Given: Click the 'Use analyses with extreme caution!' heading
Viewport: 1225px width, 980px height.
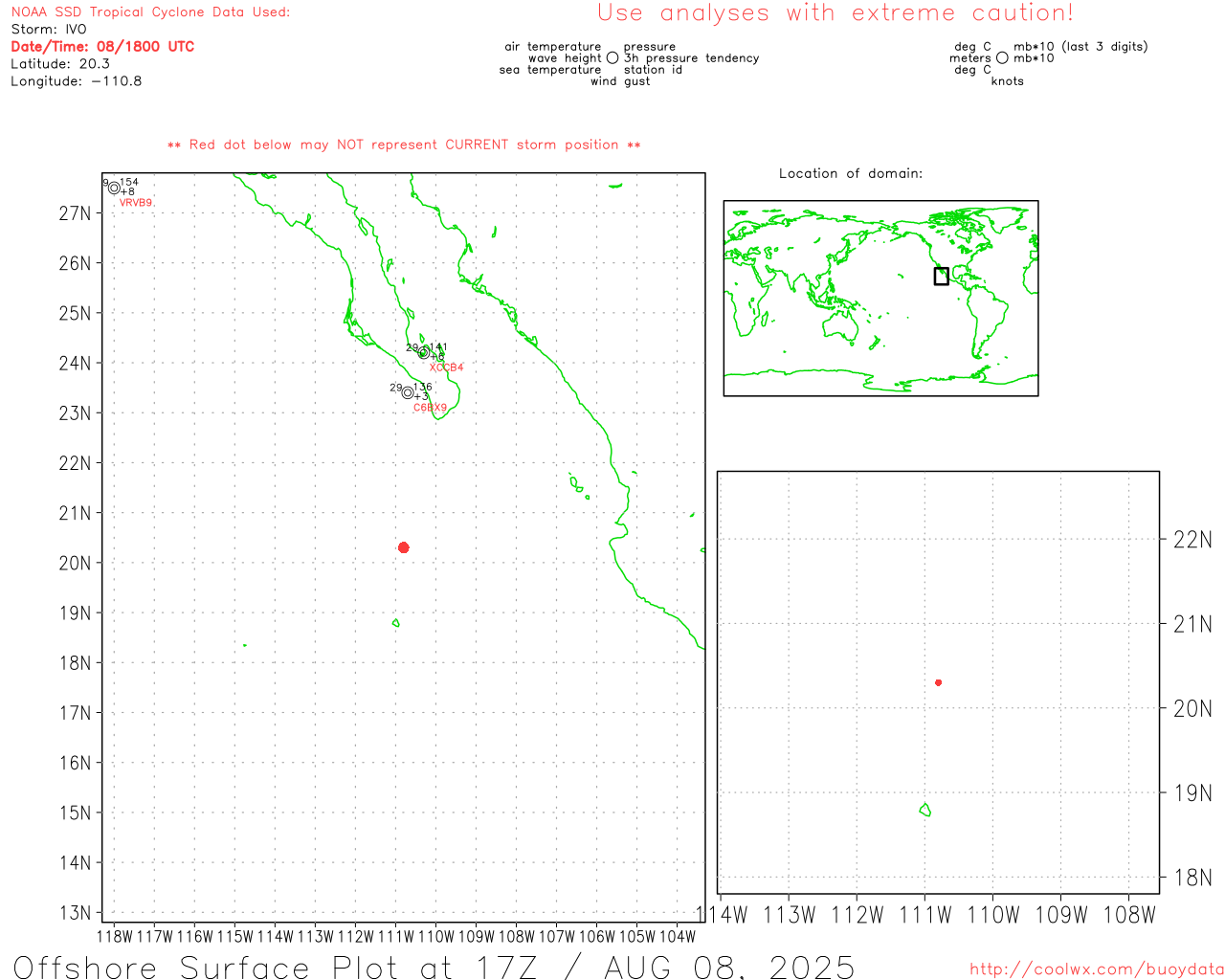Looking at the screenshot, I should tap(835, 13).
